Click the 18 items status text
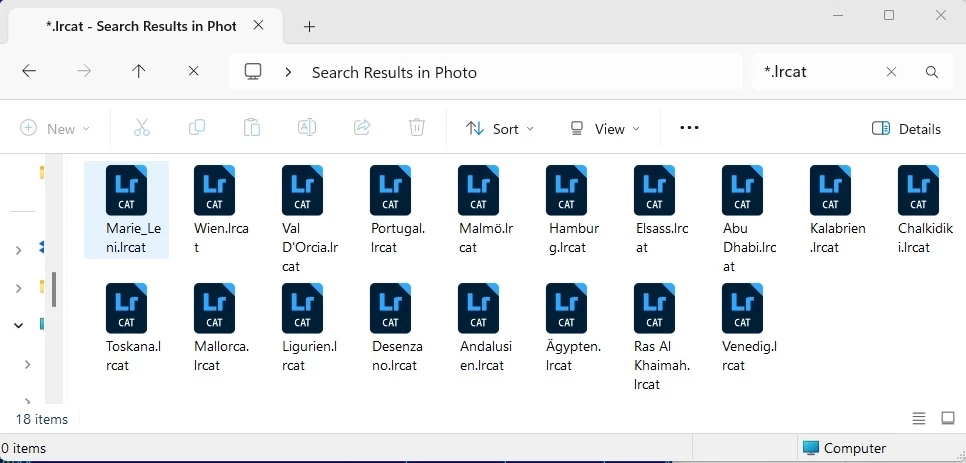966x463 pixels. 42,419
